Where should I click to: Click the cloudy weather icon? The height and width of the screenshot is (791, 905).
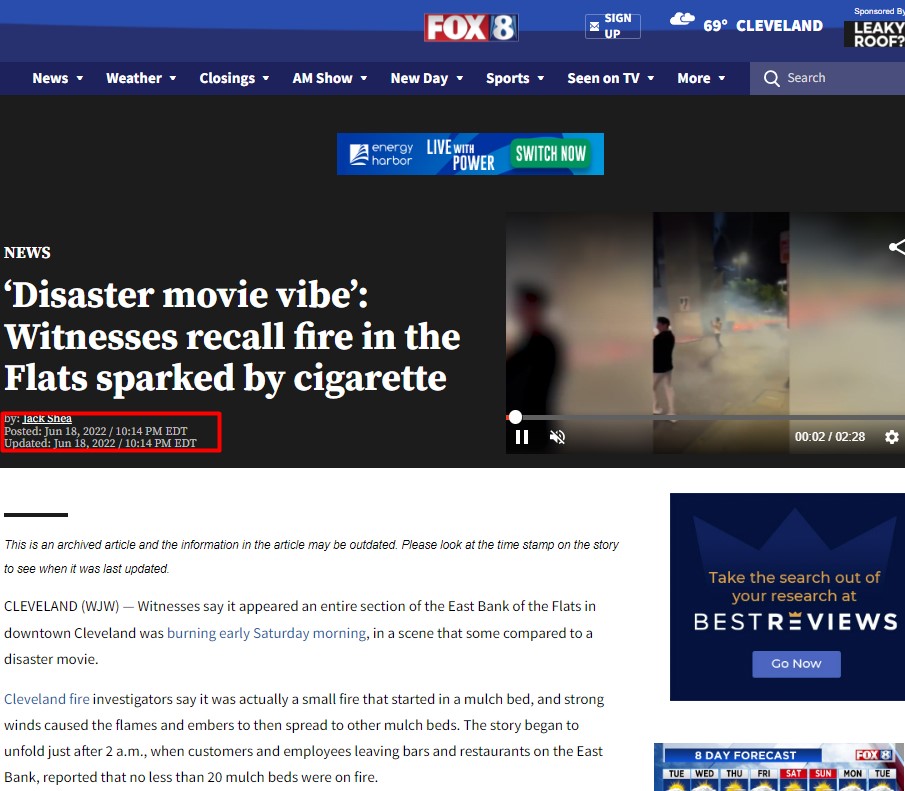pos(682,20)
